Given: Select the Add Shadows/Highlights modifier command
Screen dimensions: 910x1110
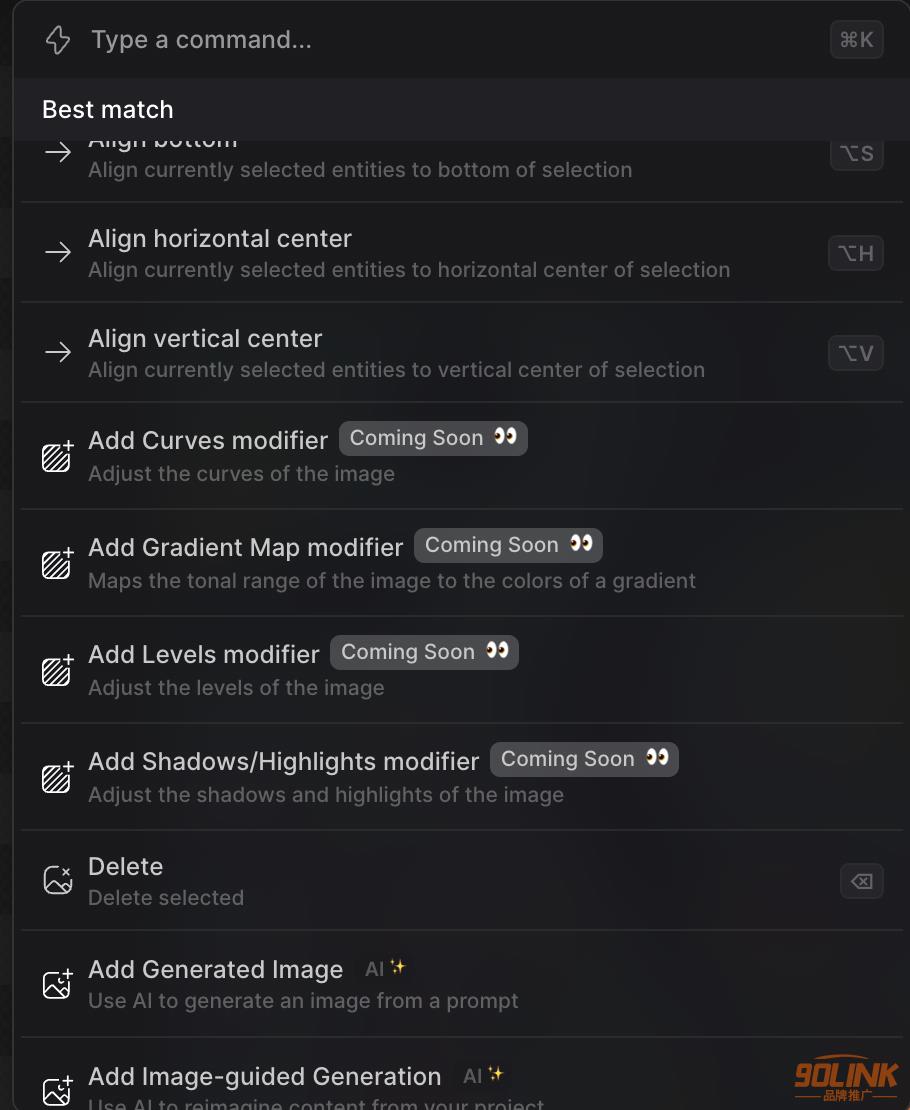Looking at the screenshot, I should coord(461,777).
